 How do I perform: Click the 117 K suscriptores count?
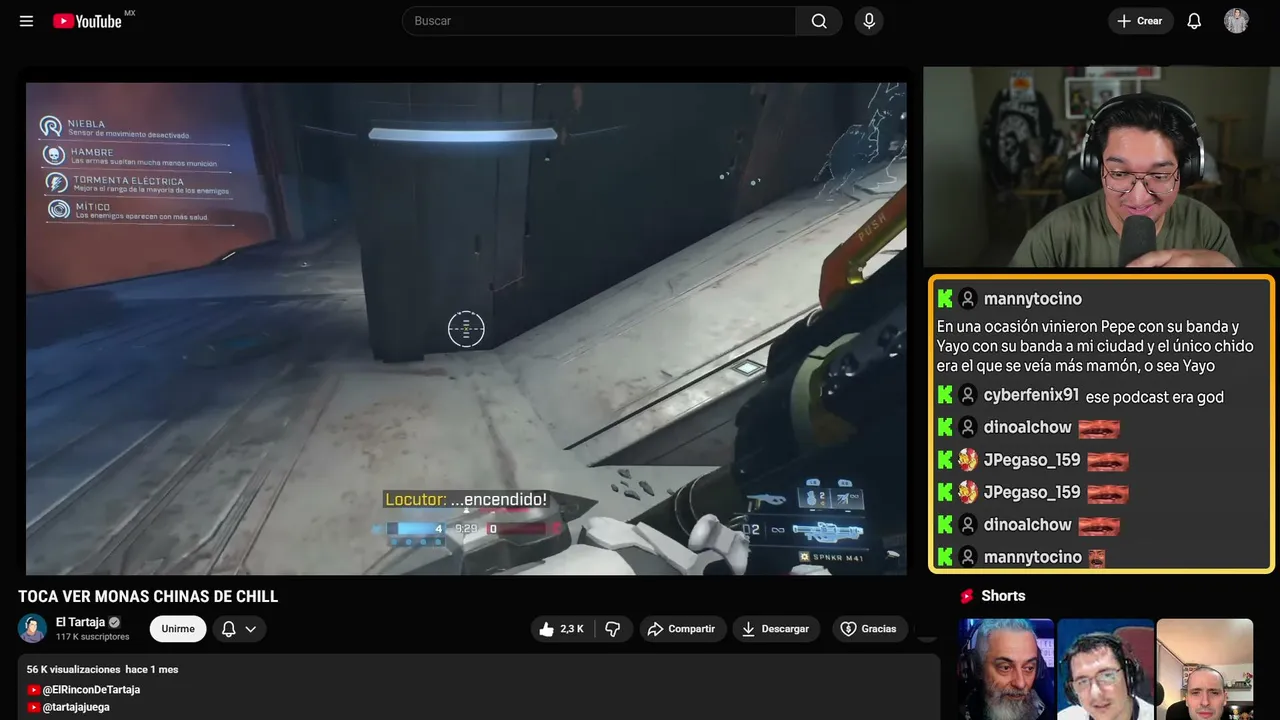93,637
